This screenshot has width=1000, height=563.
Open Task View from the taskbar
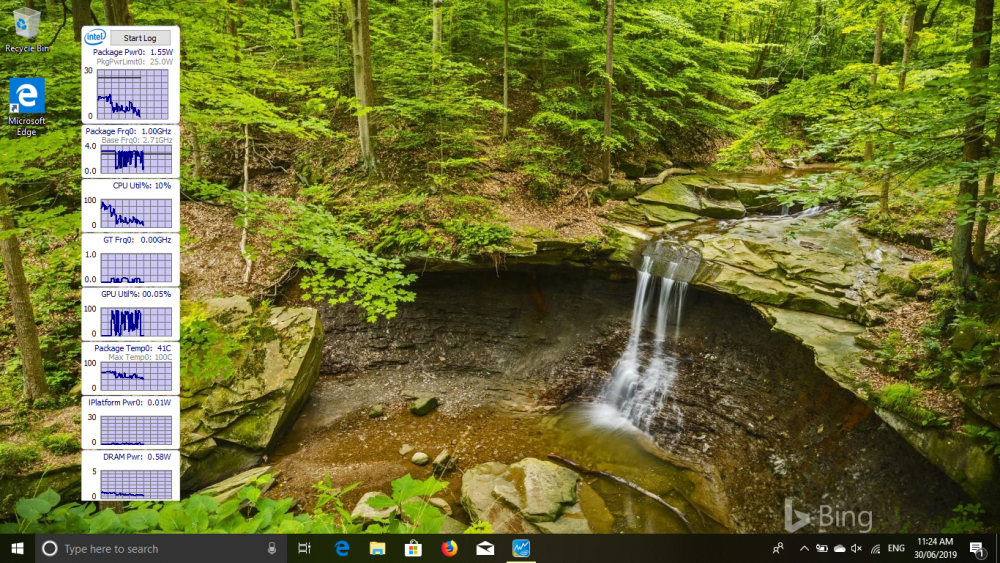[x=304, y=548]
